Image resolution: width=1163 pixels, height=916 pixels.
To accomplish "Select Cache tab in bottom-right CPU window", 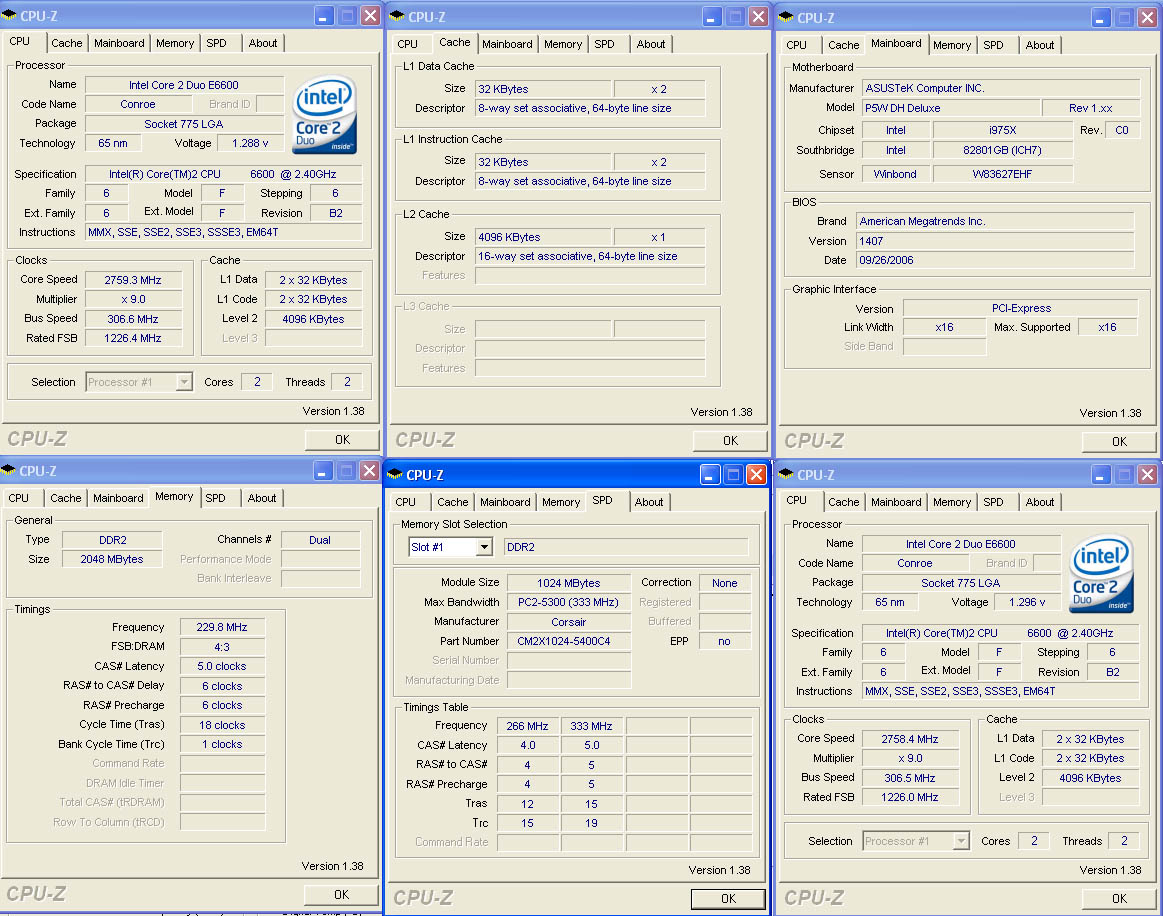I will point(843,502).
